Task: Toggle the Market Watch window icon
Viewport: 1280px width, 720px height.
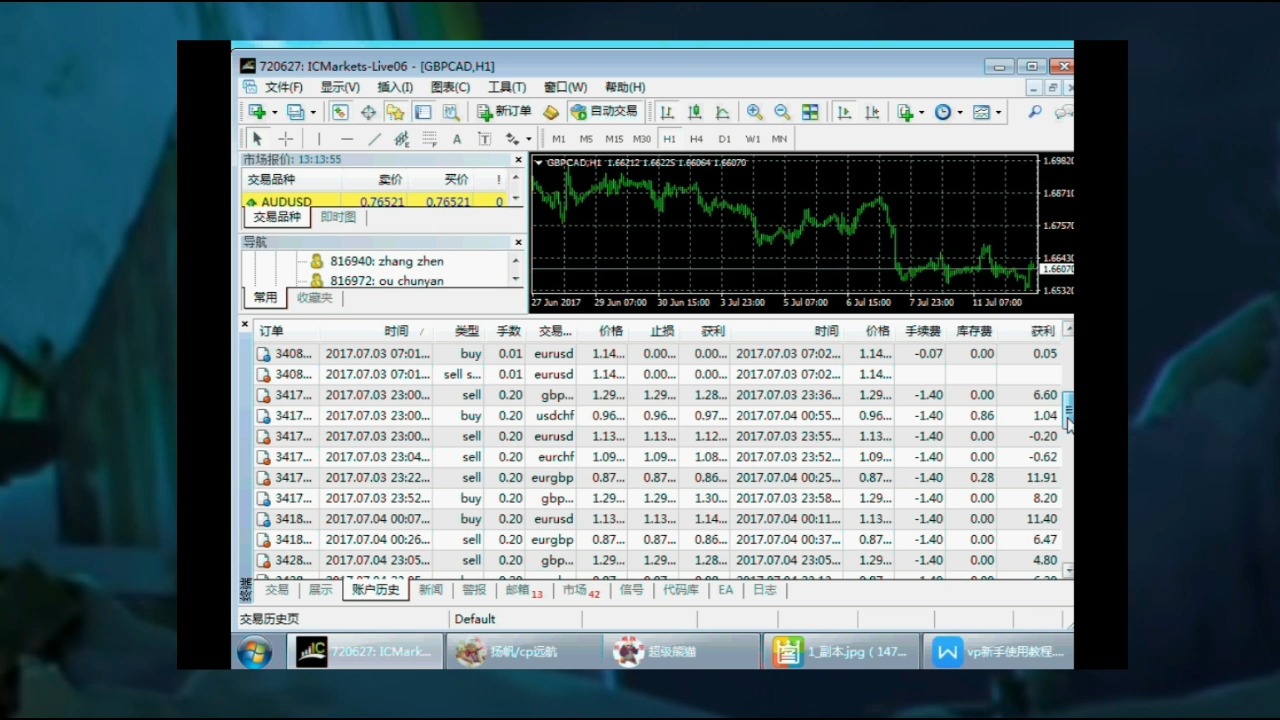Action: (340, 112)
